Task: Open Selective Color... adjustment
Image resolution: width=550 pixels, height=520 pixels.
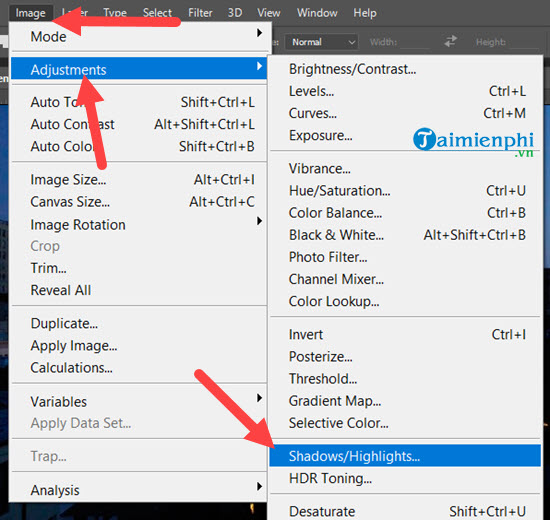Action: (405, 423)
